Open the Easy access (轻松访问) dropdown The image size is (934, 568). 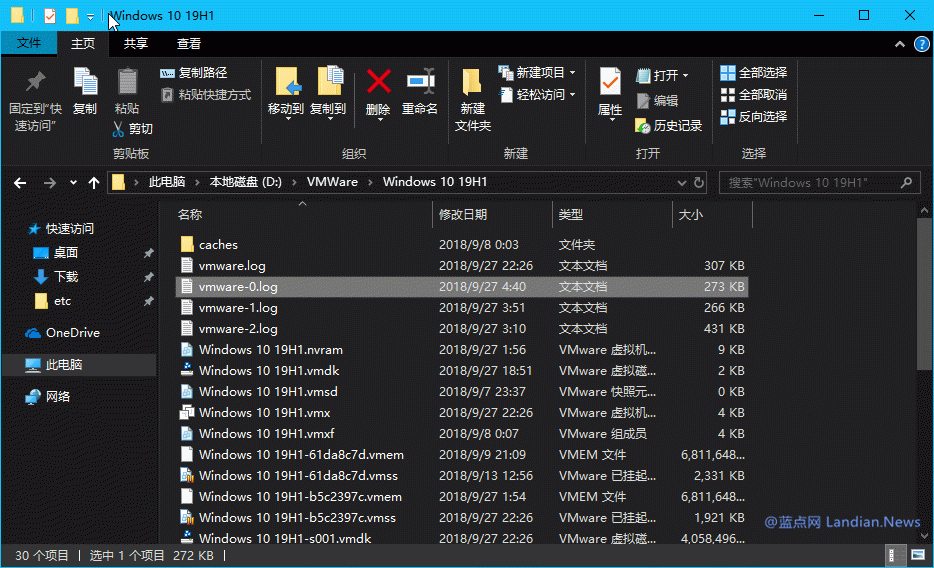coord(537,95)
